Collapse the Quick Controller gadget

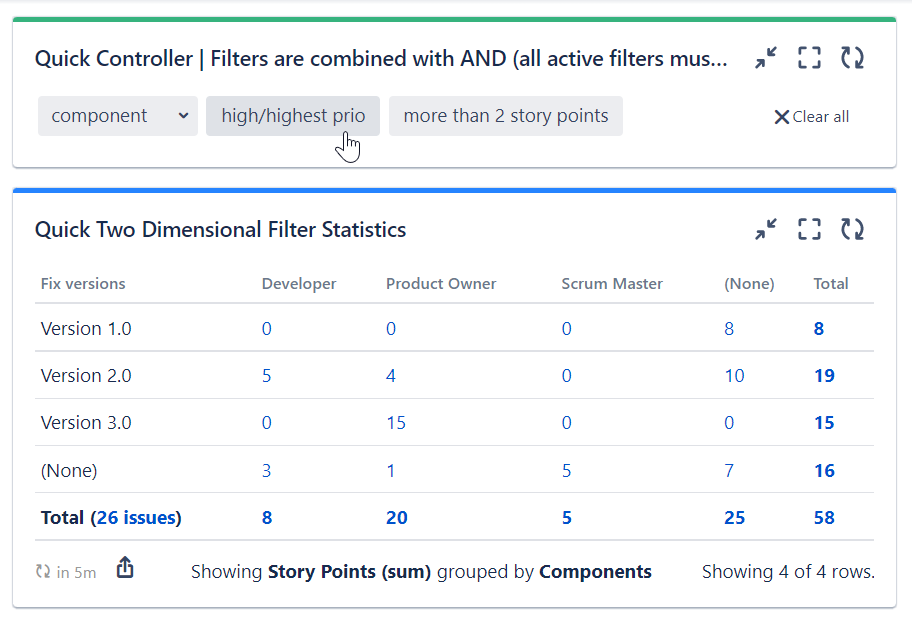click(766, 58)
